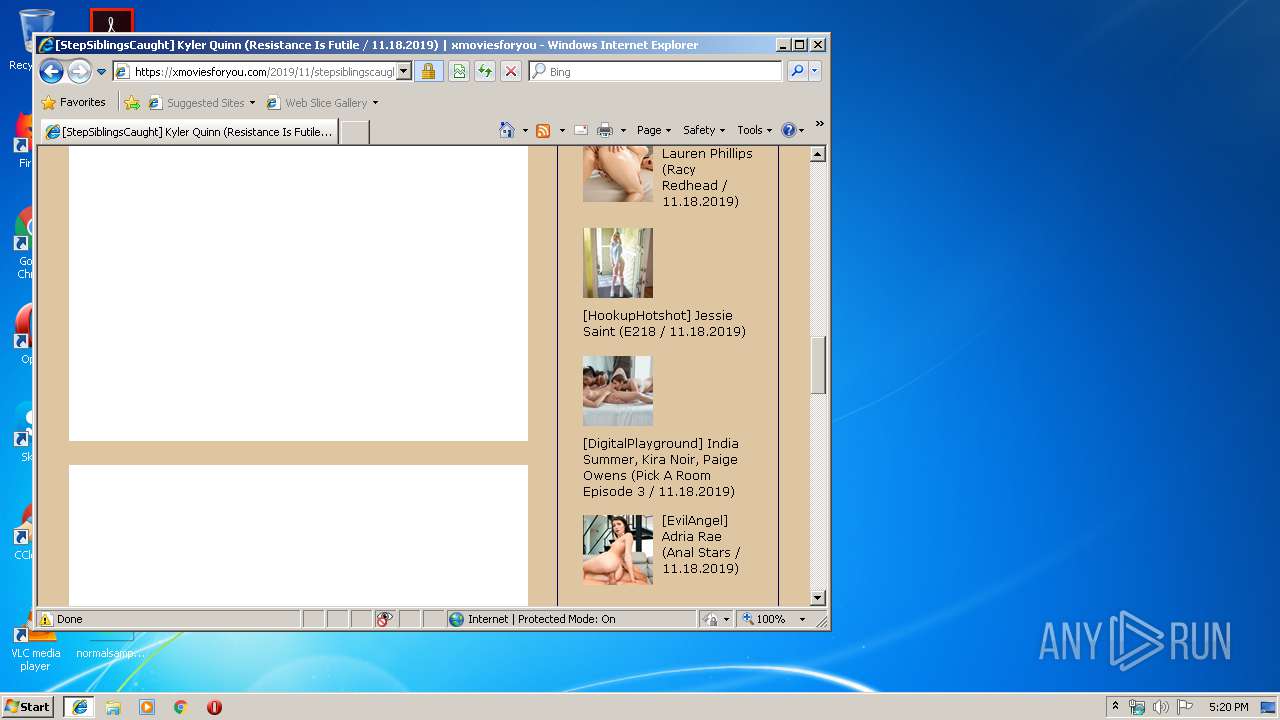Open the Tools menu
The image size is (1280, 720).
pyautogui.click(x=755, y=130)
